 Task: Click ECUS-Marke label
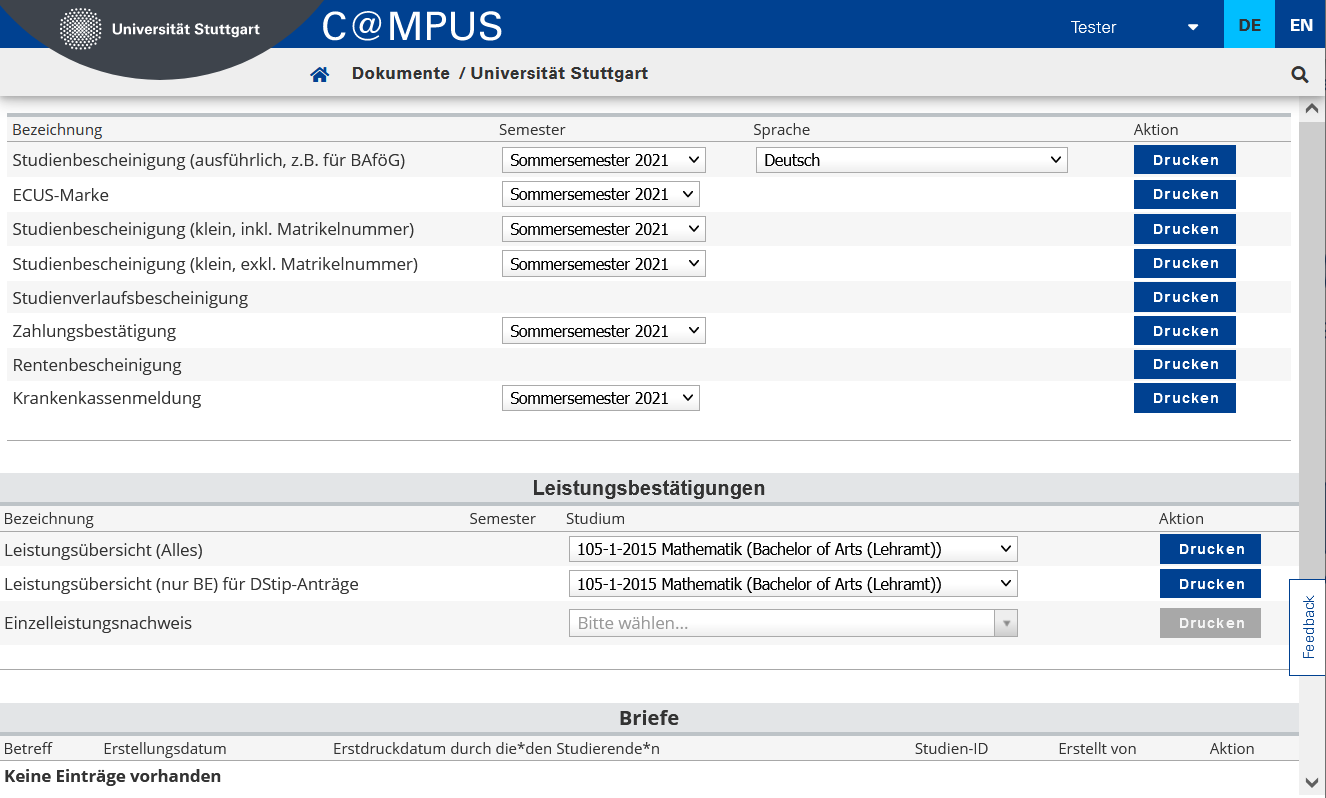tap(60, 195)
